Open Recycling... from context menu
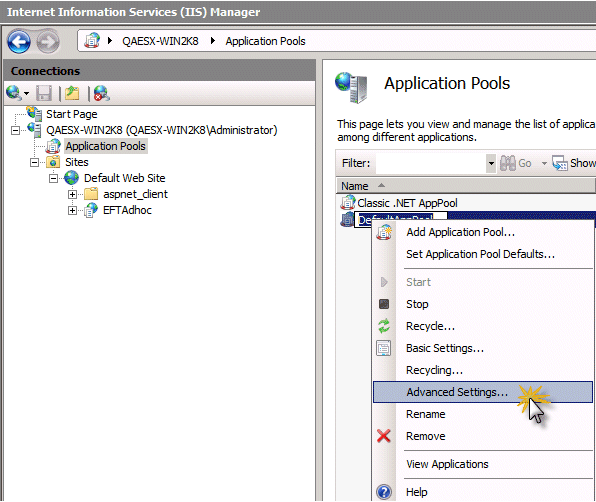This screenshot has height=502, width=596. [483, 370]
